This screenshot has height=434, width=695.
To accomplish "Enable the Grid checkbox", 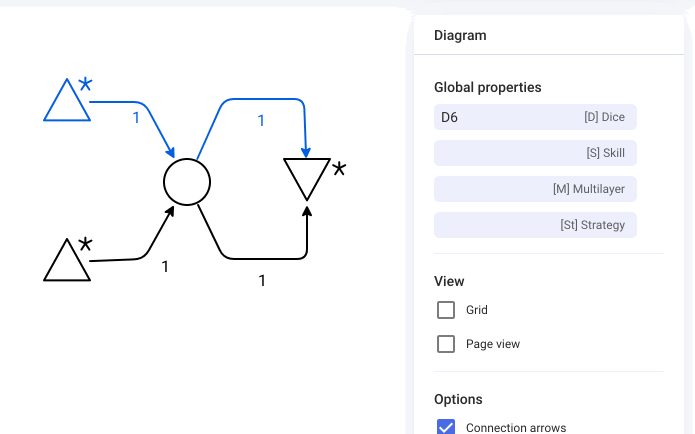I will click(446, 310).
